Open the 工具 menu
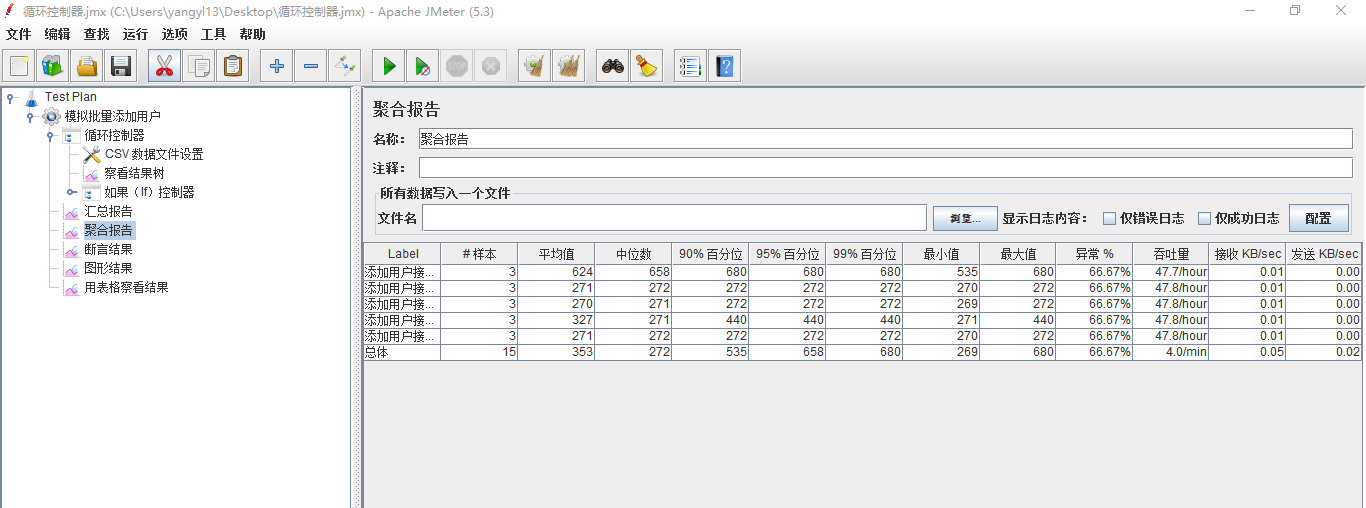The height and width of the screenshot is (508, 1366). (213, 34)
